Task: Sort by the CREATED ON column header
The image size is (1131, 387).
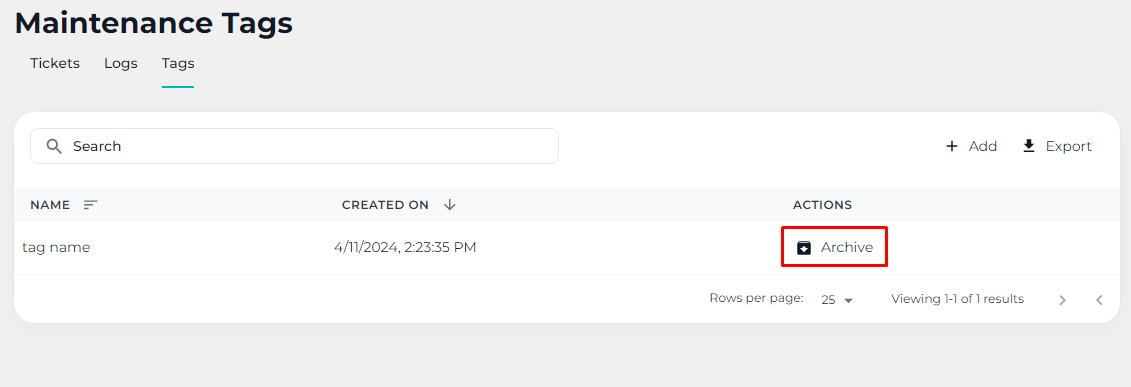Action: [x=385, y=205]
